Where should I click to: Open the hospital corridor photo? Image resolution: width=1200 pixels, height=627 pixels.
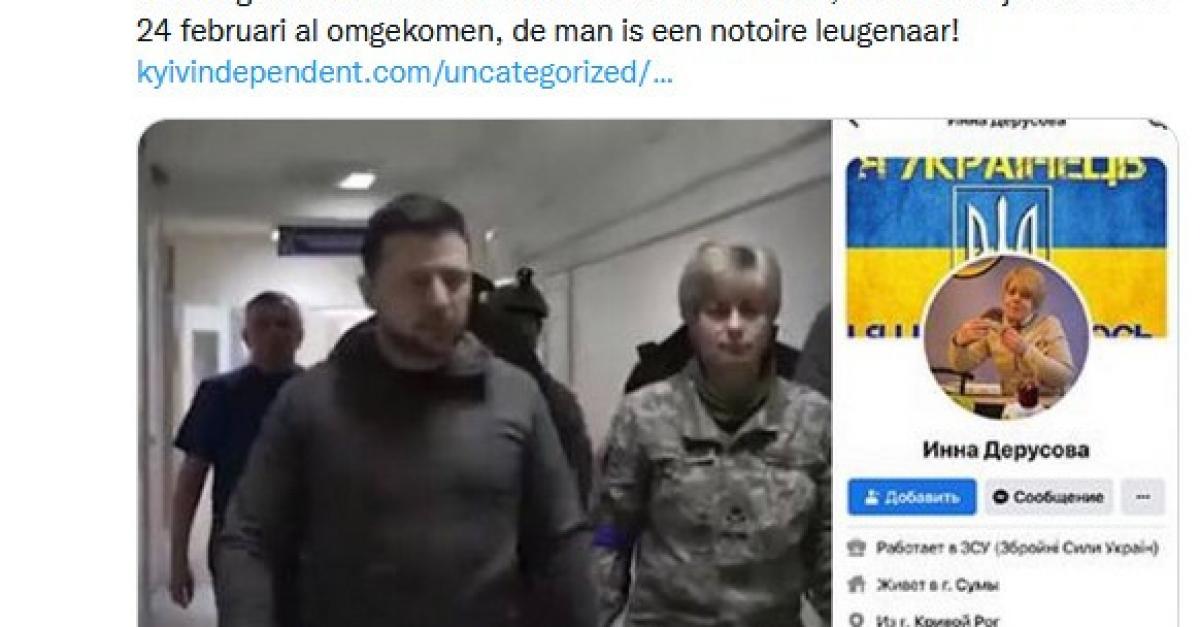[x=484, y=373]
